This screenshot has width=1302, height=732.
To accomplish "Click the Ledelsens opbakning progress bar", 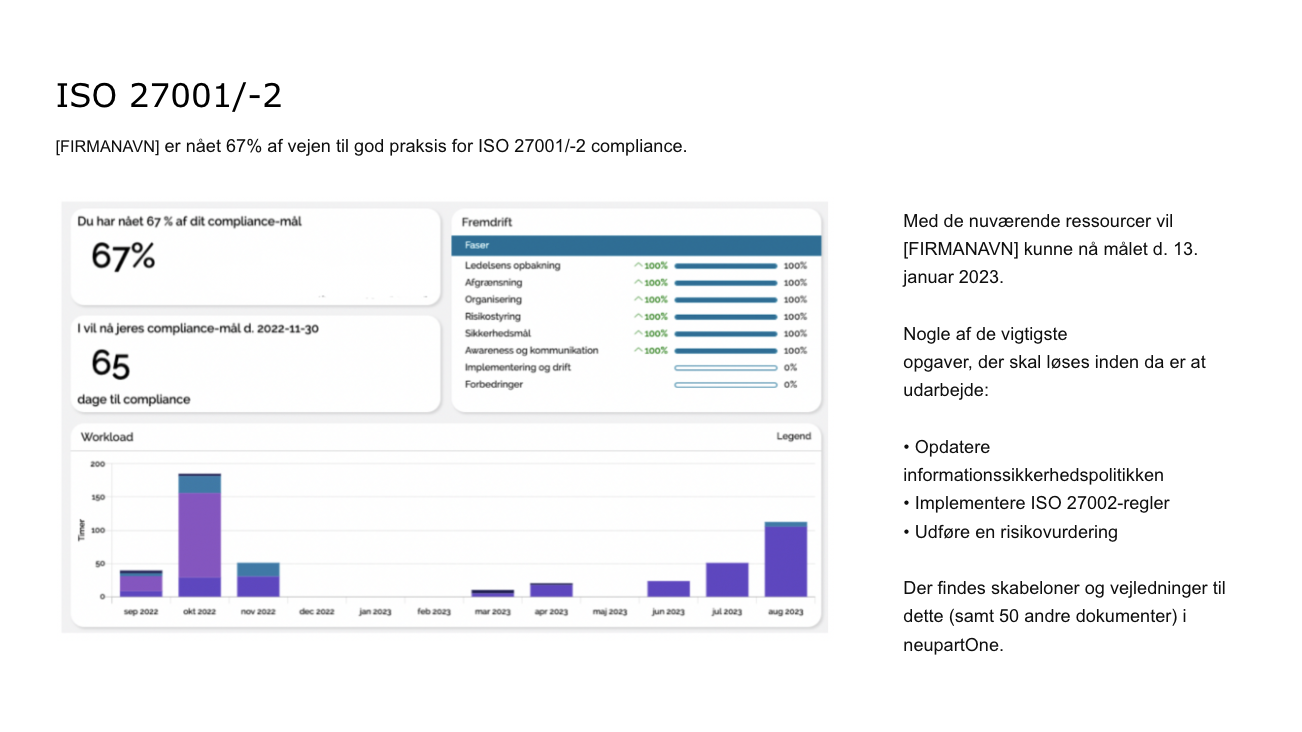I will point(726,266).
